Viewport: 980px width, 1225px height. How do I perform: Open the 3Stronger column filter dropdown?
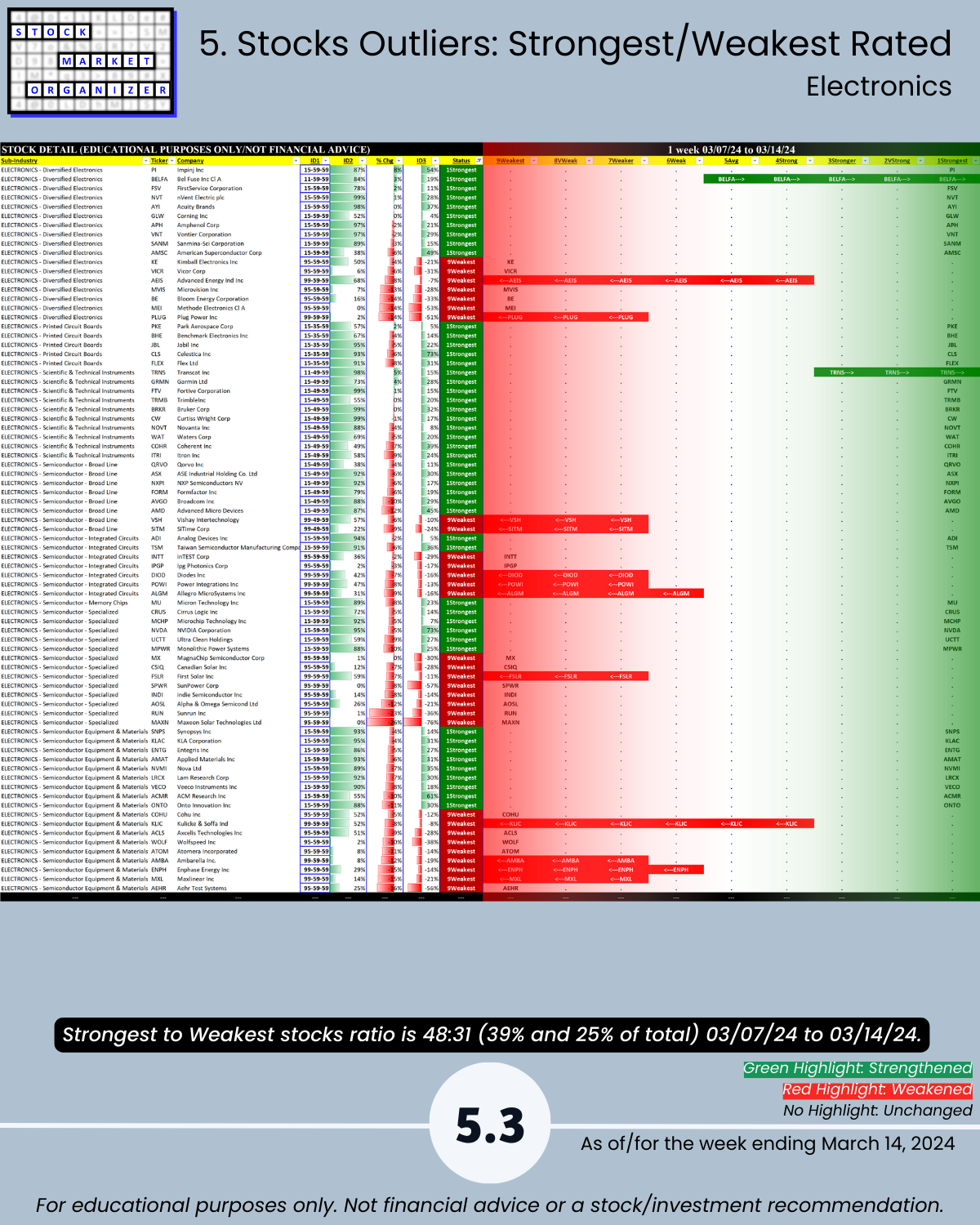[x=865, y=161]
